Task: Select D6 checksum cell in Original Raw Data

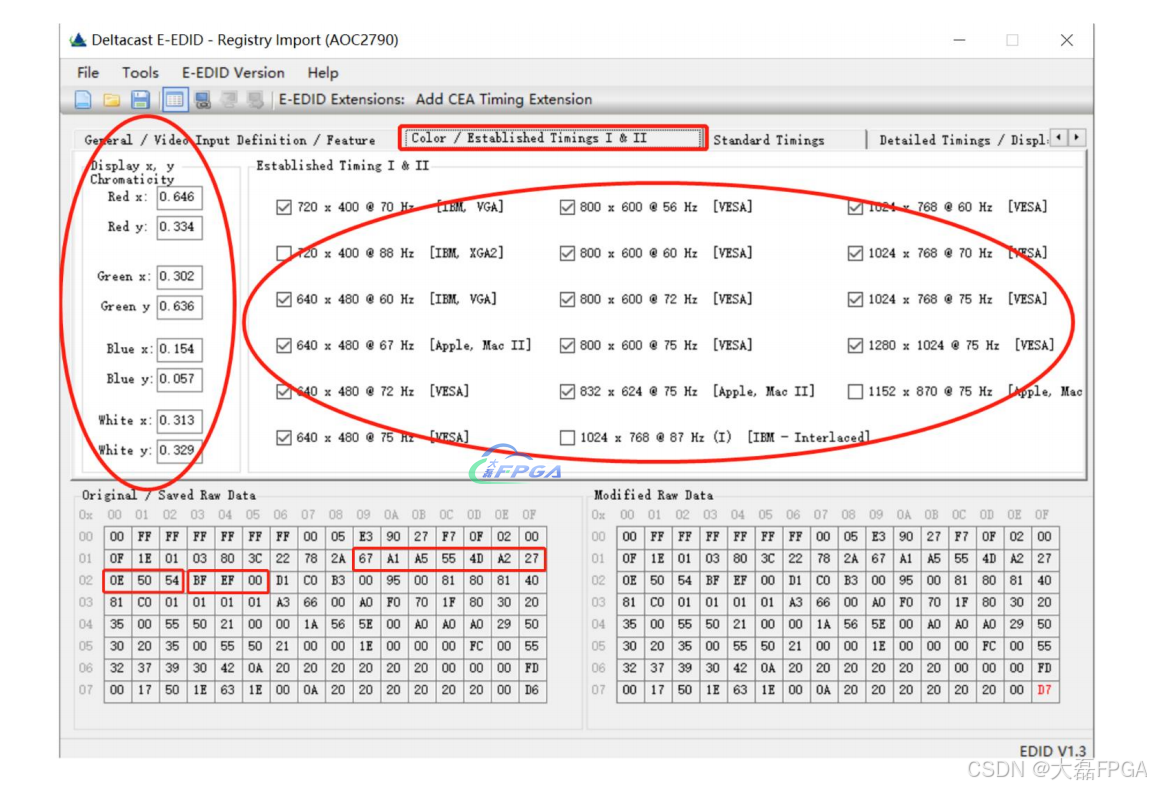Action: coord(531,691)
